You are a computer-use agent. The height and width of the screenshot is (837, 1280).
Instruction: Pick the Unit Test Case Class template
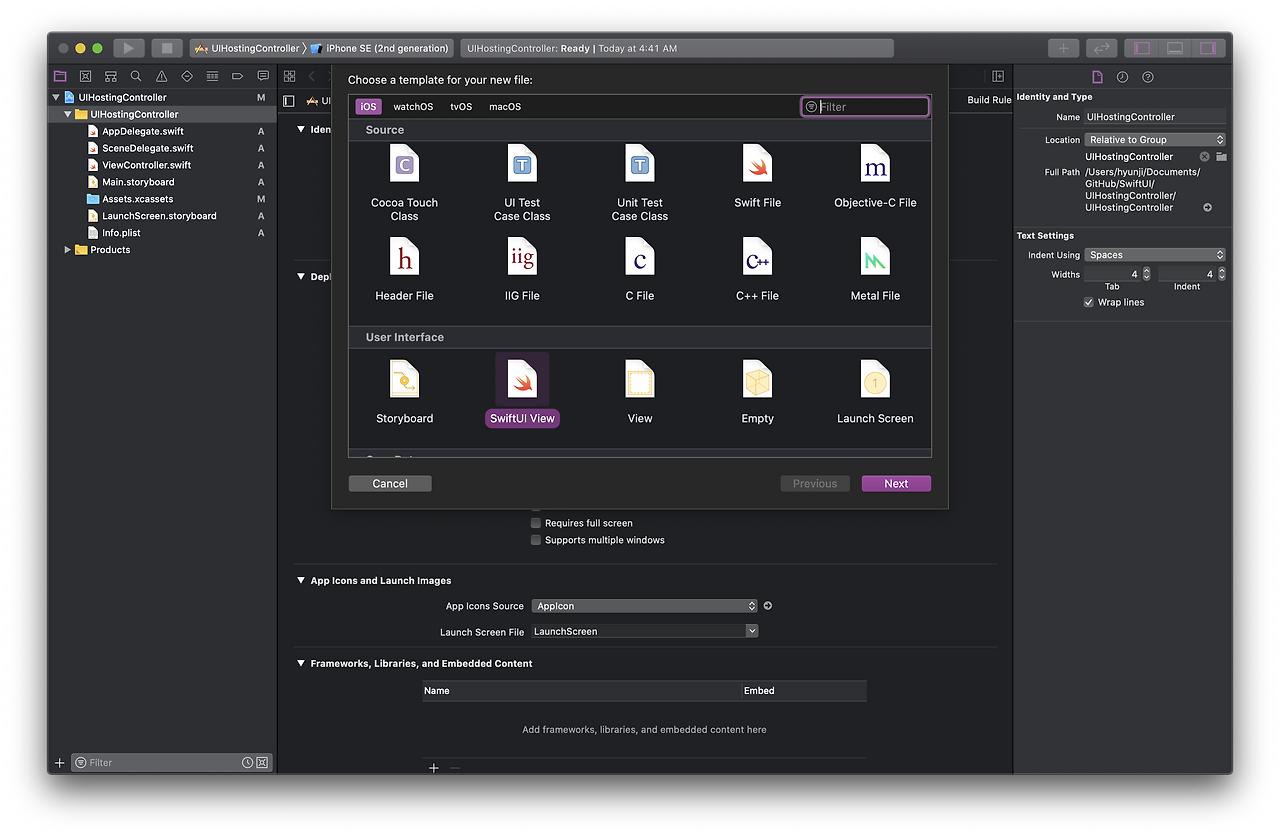pyautogui.click(x=640, y=182)
